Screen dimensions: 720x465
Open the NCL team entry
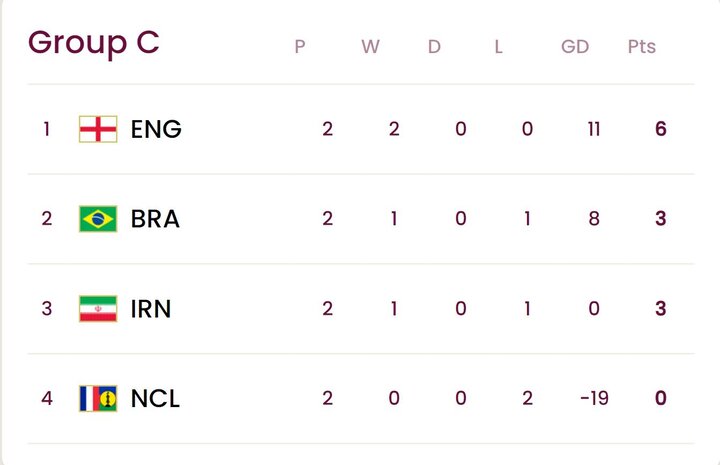pos(155,399)
